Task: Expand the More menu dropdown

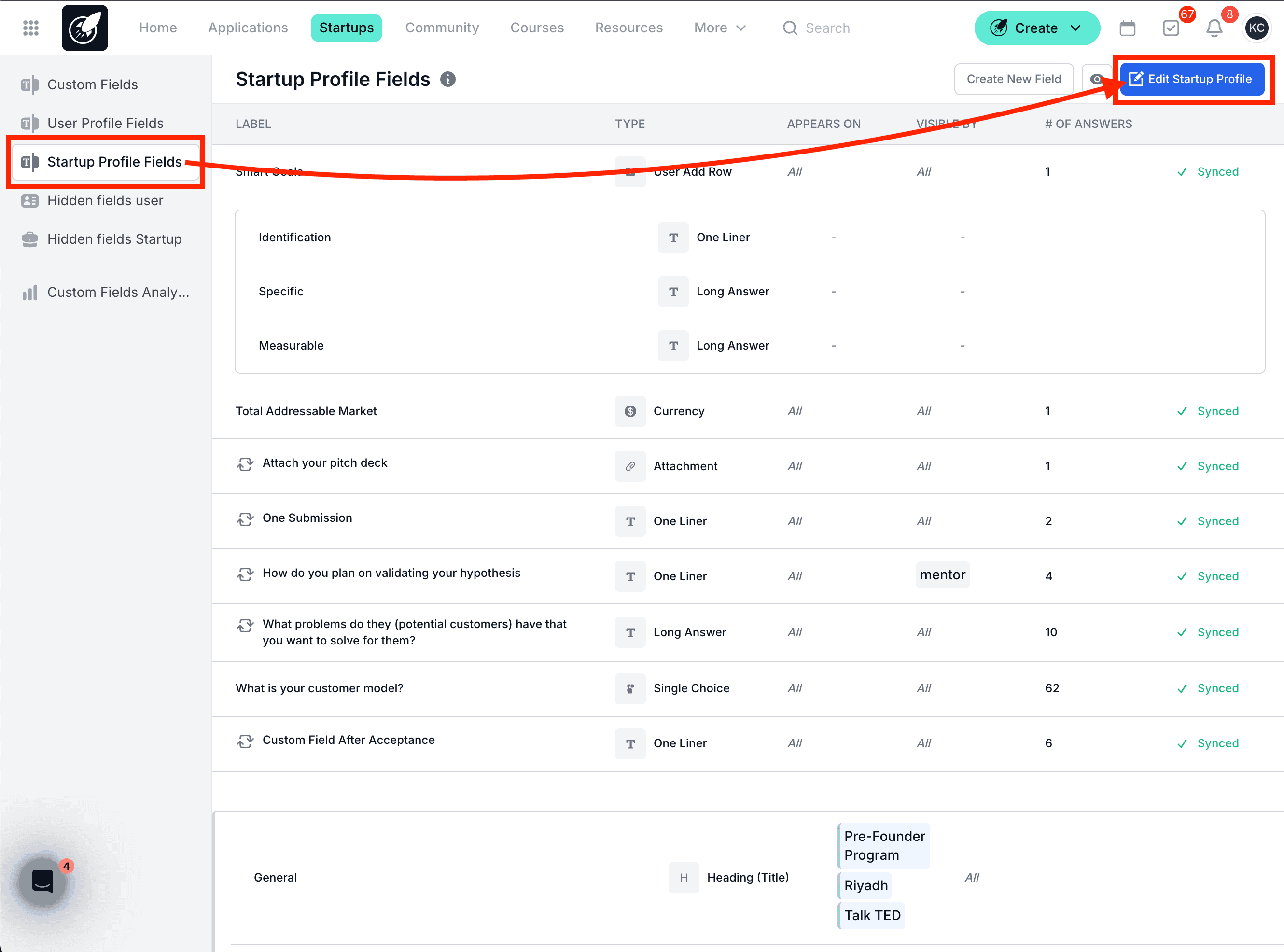Action: pyautogui.click(x=719, y=28)
